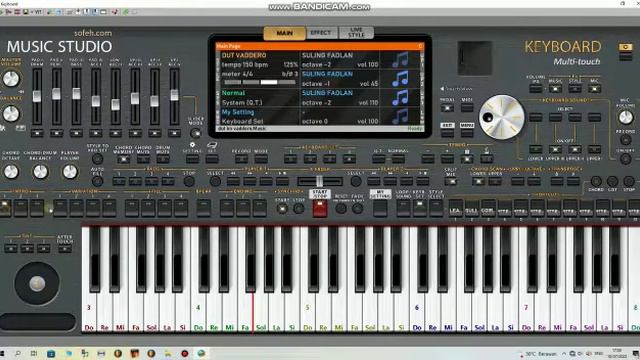The width and height of the screenshot is (640, 360).
Task: Click INTRO 1 button
Action: 5,208
